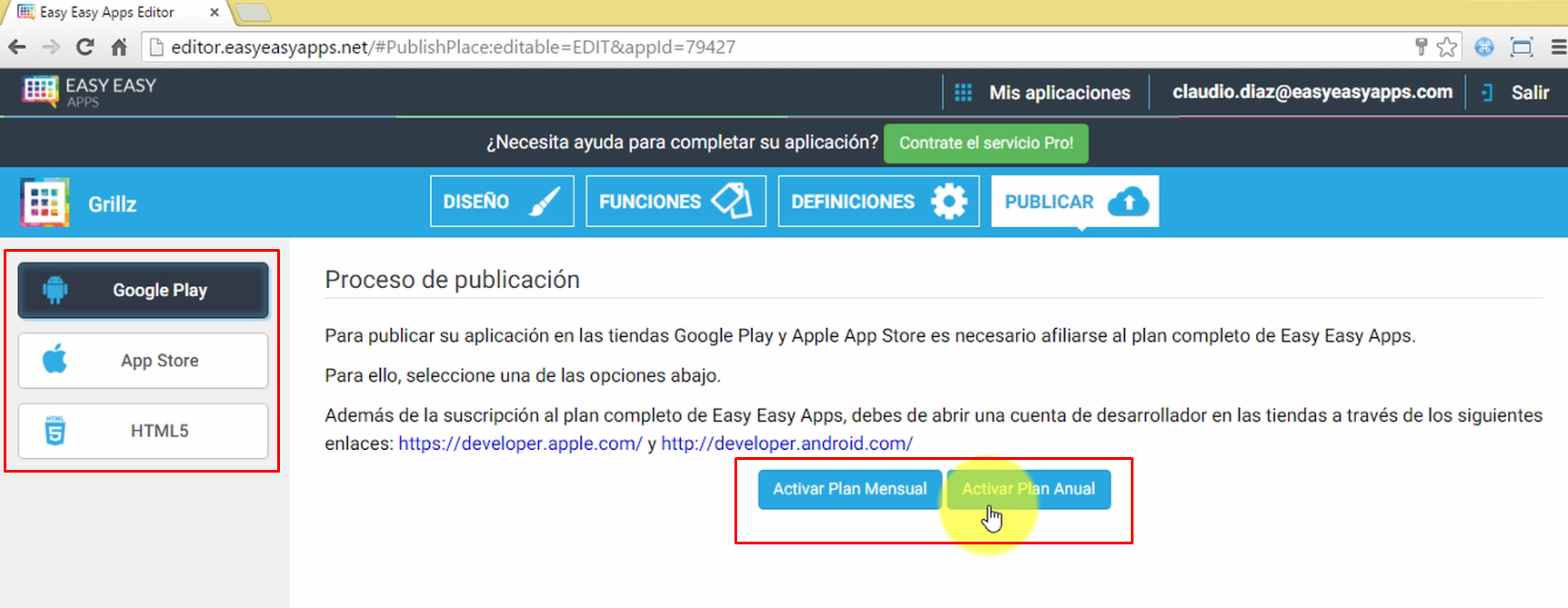Click the tags icon in Funciones tab
Screen dimensions: 1568x608
pos(732,201)
